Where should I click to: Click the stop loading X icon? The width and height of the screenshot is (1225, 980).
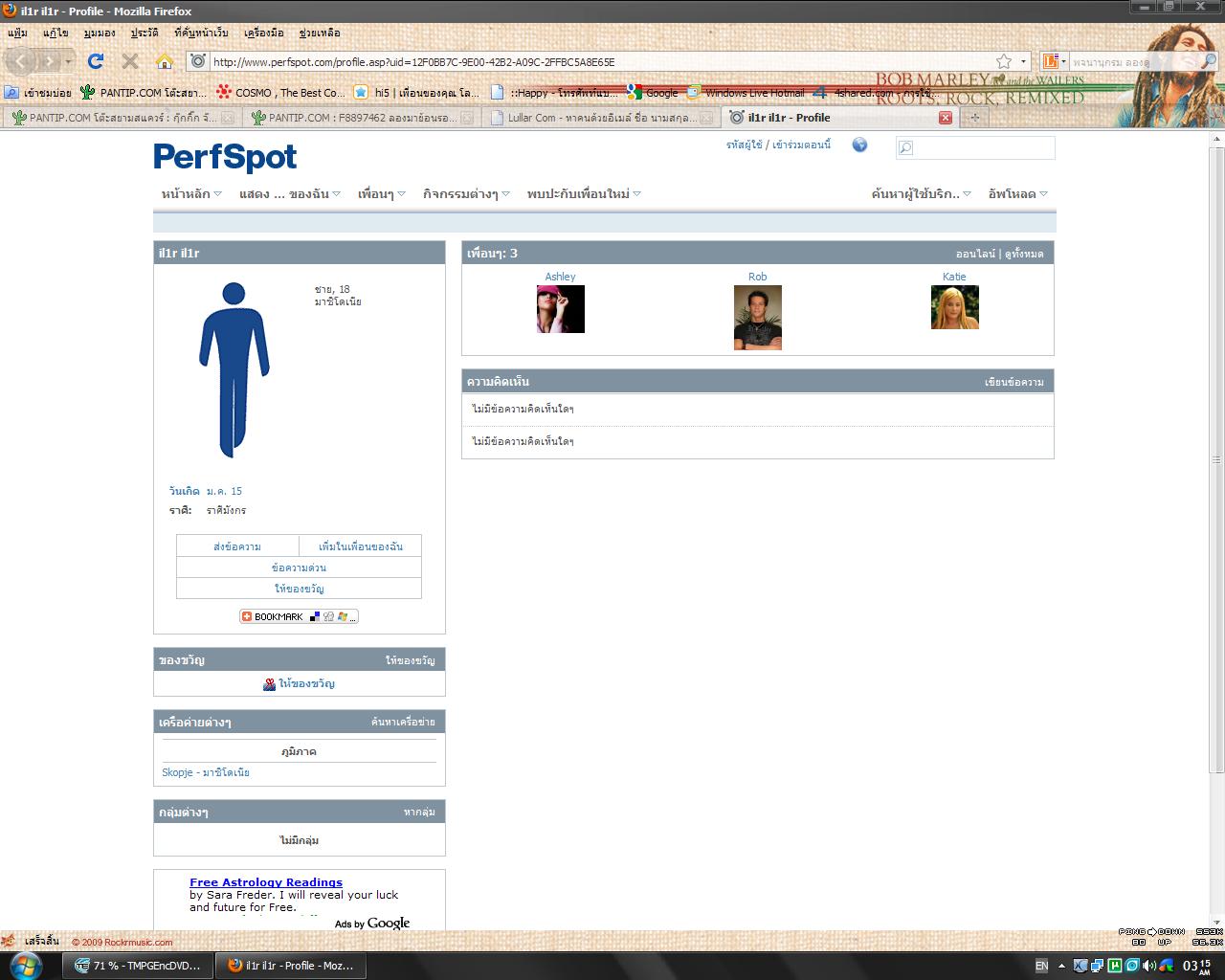point(130,61)
